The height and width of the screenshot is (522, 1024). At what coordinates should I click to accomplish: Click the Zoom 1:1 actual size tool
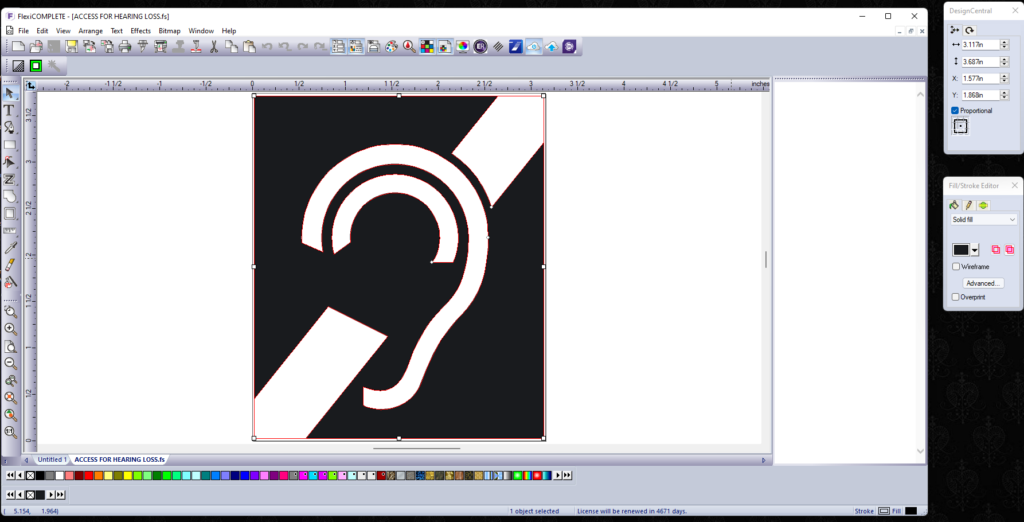pyautogui.click(x=10, y=431)
